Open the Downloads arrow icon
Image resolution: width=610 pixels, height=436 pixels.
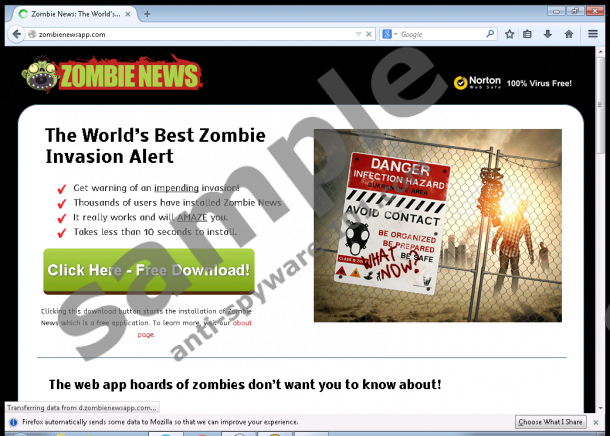tap(548, 34)
